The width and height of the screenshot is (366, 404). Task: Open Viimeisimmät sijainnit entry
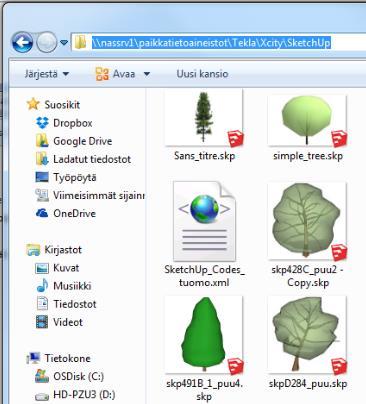click(99, 195)
